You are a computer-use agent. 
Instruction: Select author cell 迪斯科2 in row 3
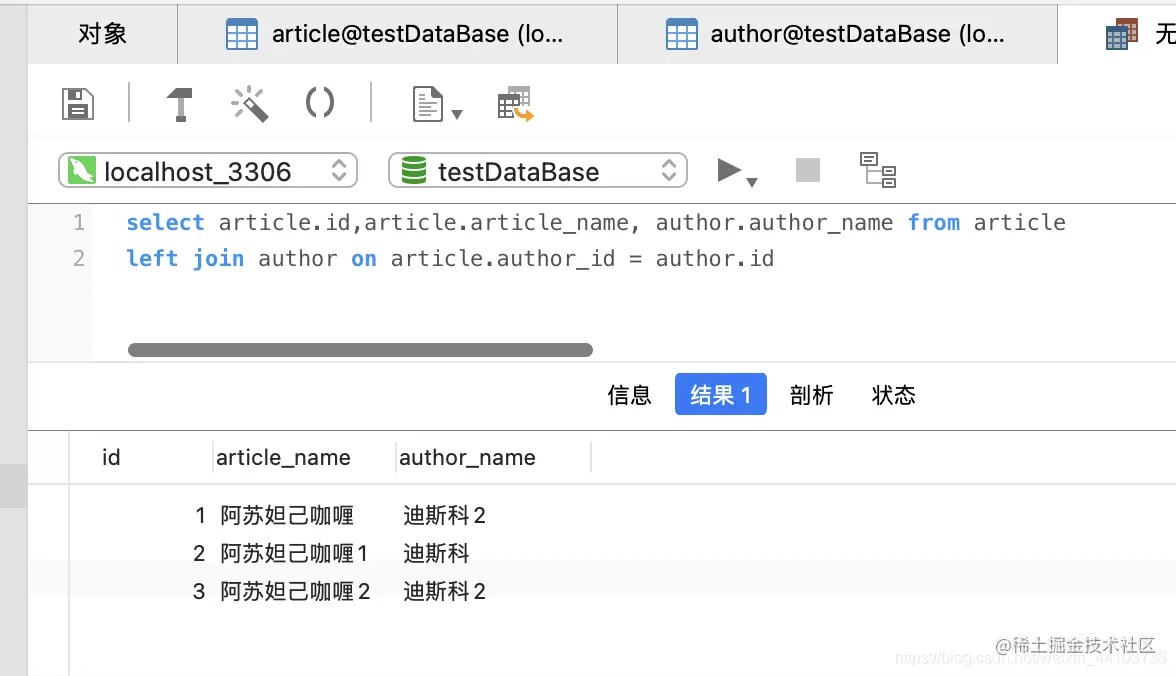445,591
